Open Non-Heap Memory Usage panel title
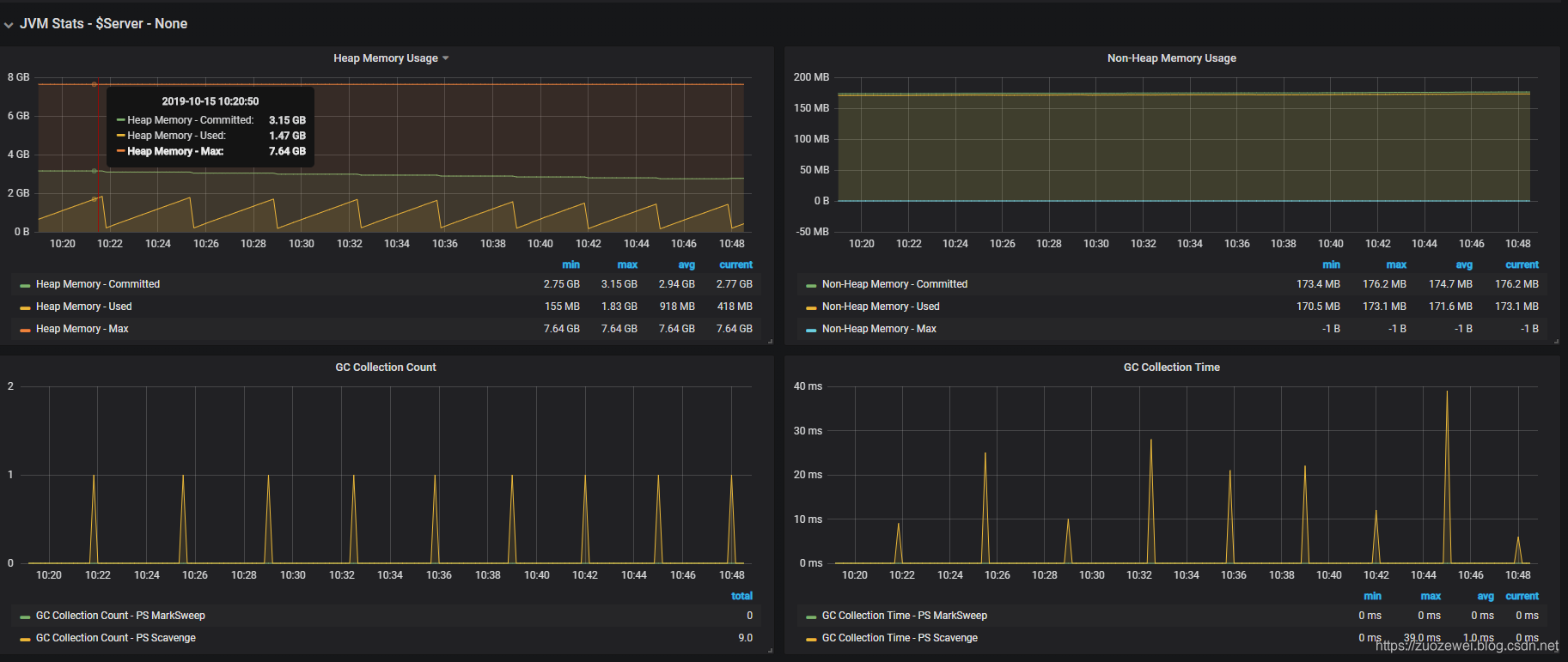 (x=1171, y=58)
